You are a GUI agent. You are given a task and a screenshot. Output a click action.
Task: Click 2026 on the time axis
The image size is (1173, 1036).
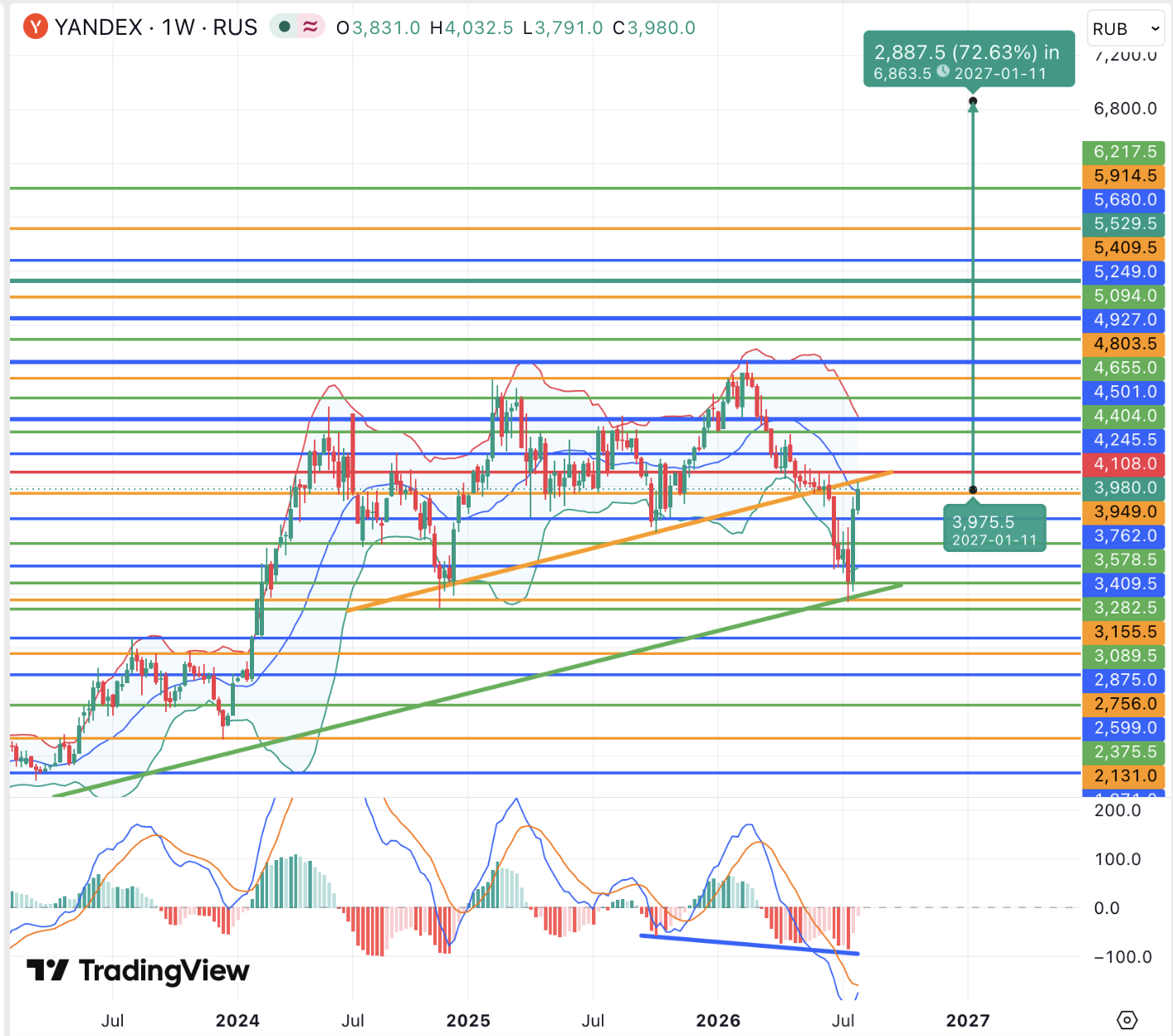[718, 1020]
